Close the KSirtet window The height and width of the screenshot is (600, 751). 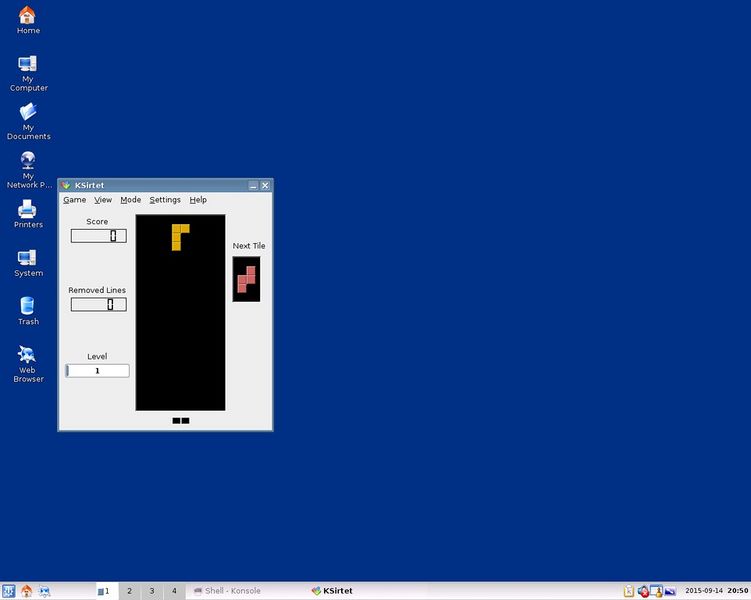[265, 186]
